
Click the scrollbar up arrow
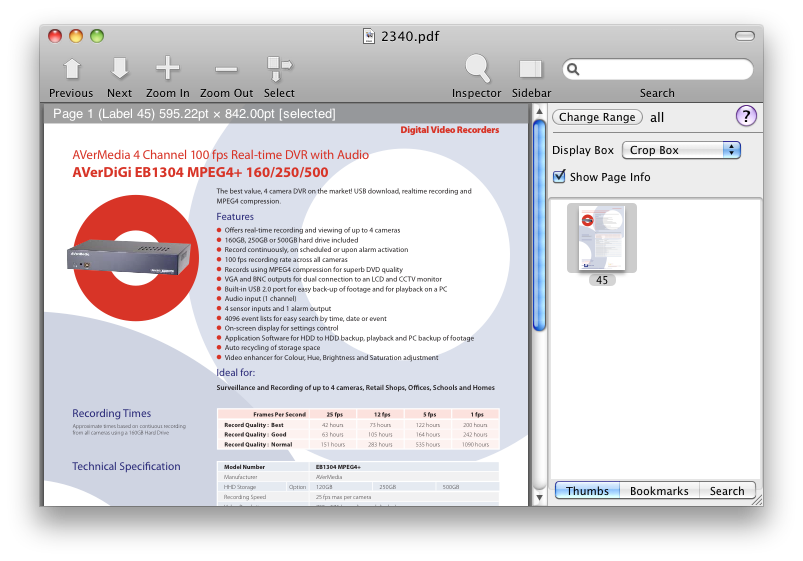[539, 111]
